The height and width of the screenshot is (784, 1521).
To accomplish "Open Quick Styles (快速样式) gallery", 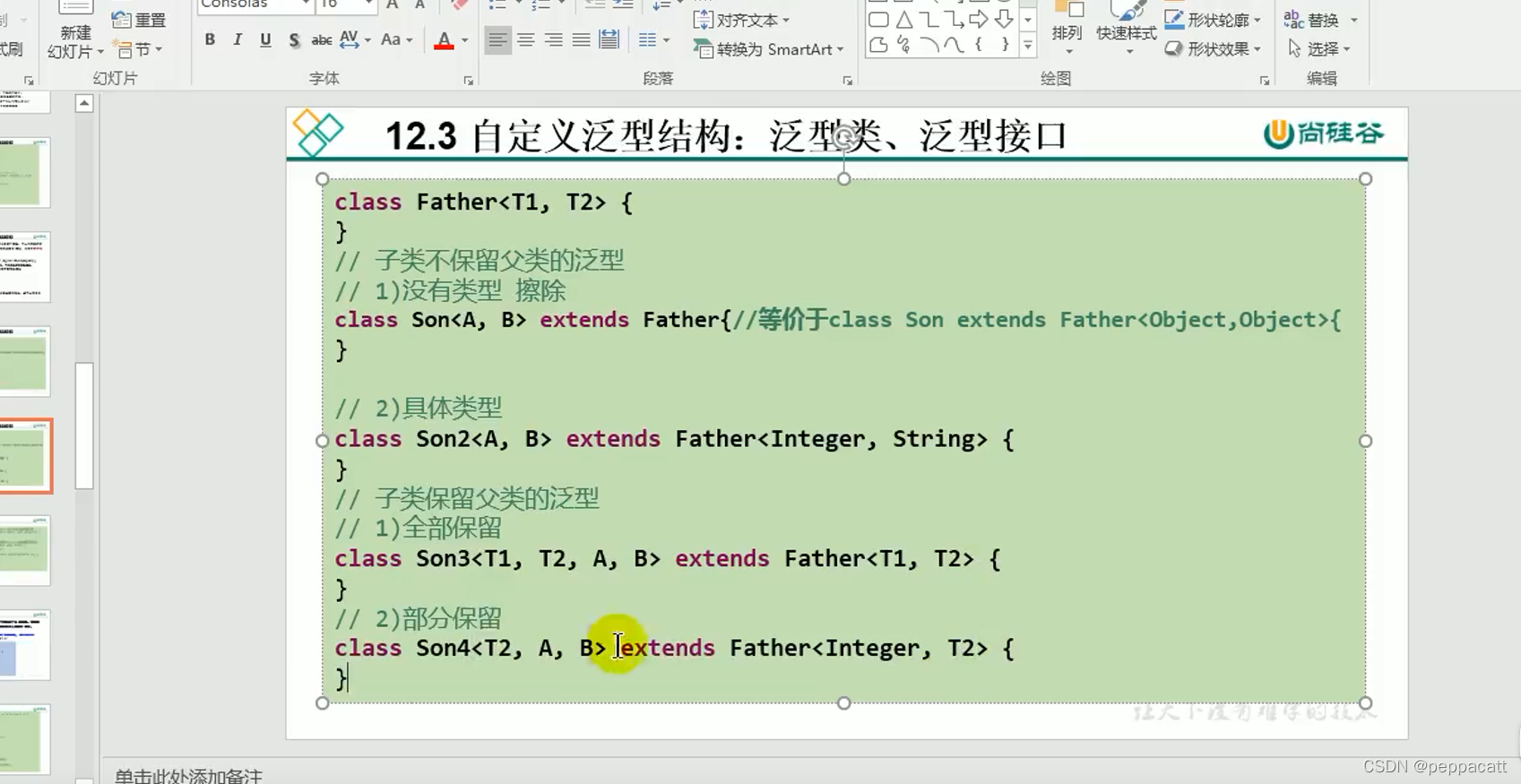I will [1127, 27].
